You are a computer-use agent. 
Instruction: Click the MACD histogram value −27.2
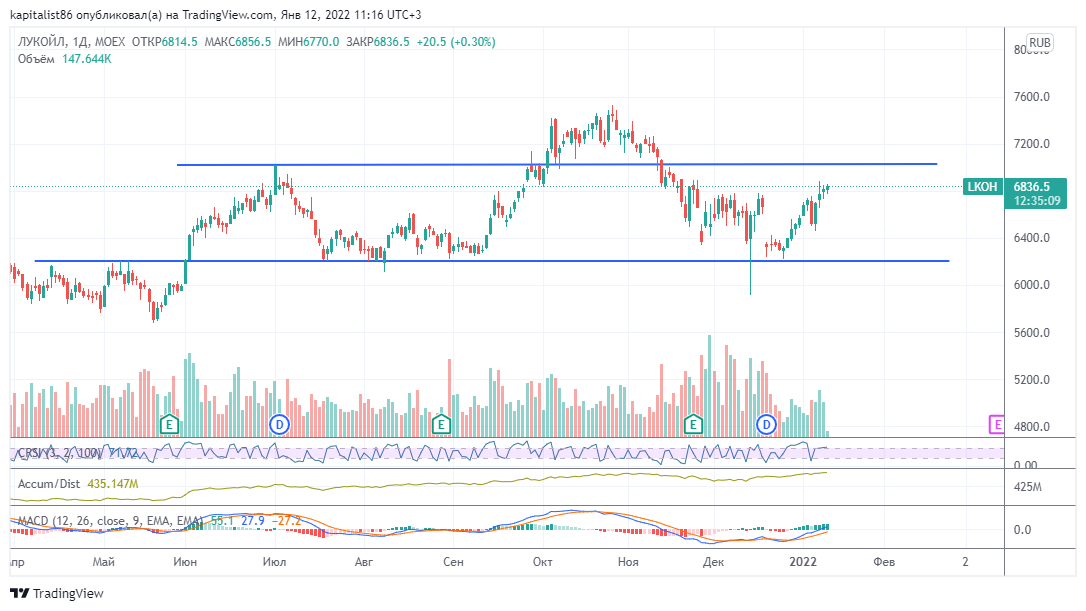(x=286, y=520)
